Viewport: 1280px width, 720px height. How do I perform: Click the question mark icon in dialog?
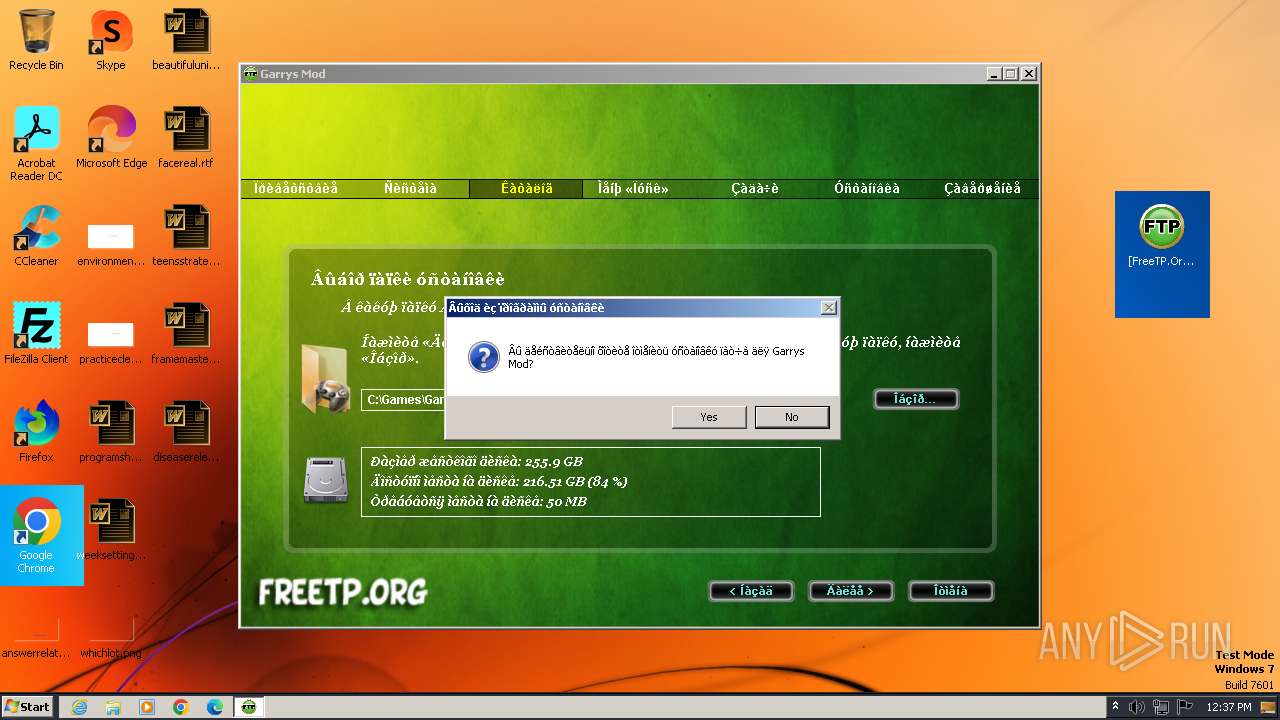[484, 357]
